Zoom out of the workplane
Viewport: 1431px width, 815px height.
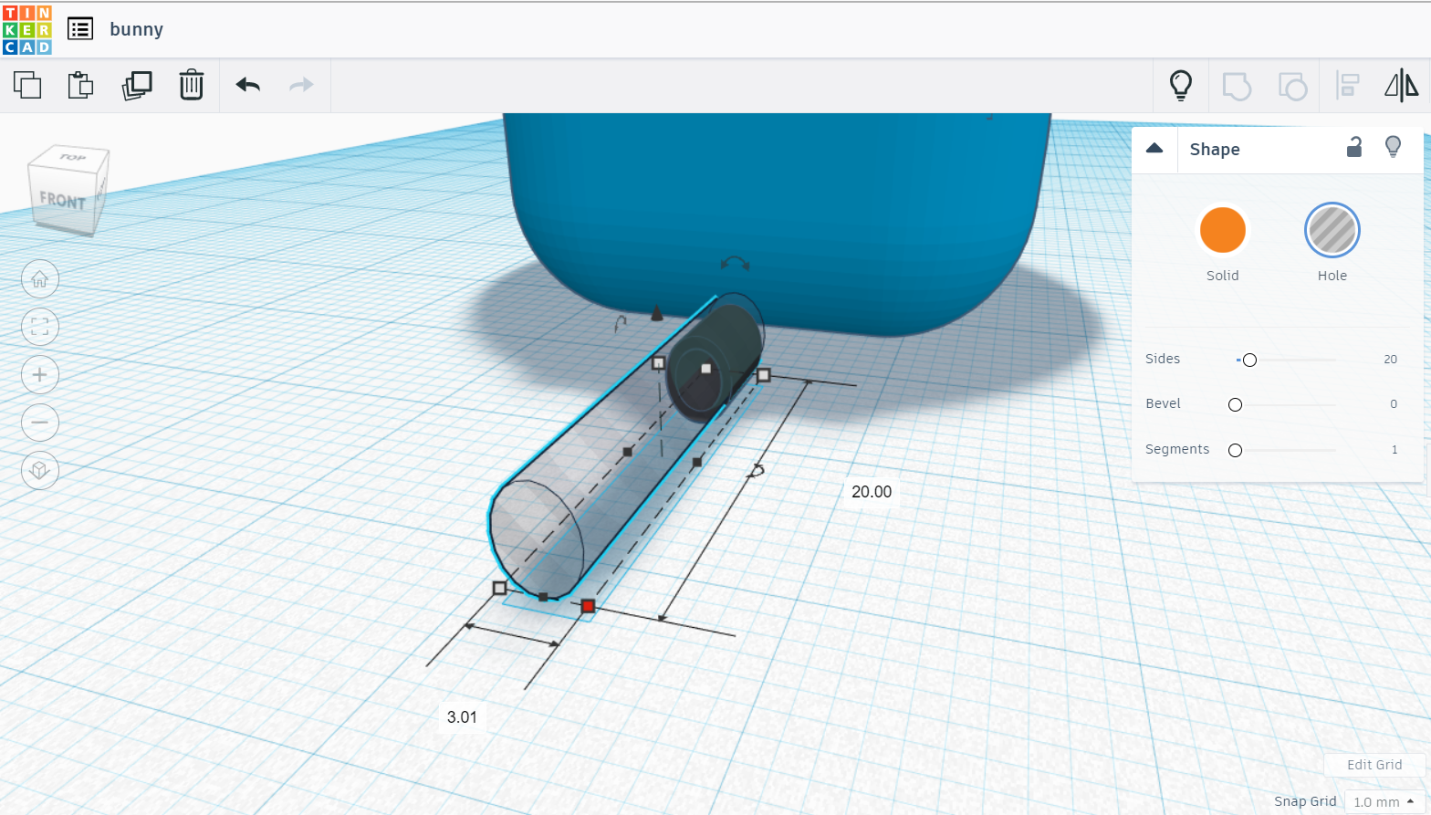coord(40,422)
